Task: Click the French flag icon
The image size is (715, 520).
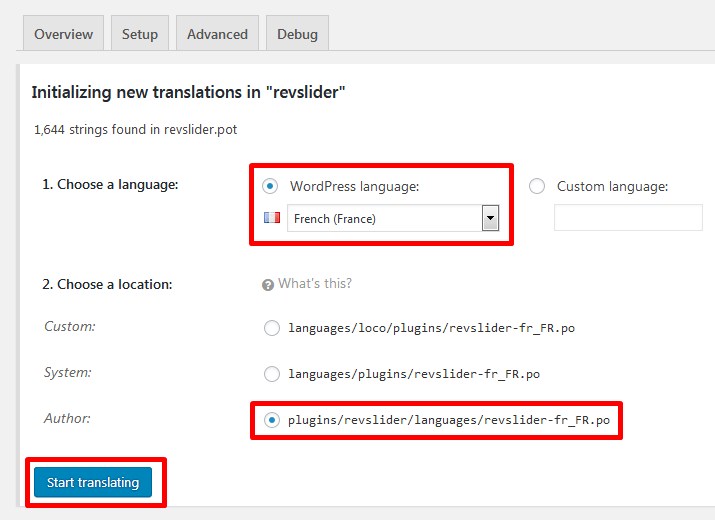Action: click(272, 218)
